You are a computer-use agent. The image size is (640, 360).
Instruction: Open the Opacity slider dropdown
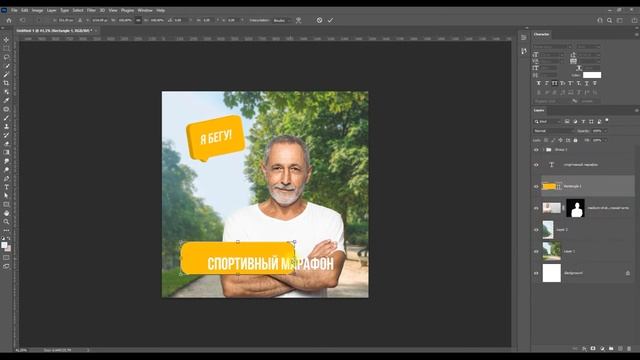pyautogui.click(x=605, y=131)
